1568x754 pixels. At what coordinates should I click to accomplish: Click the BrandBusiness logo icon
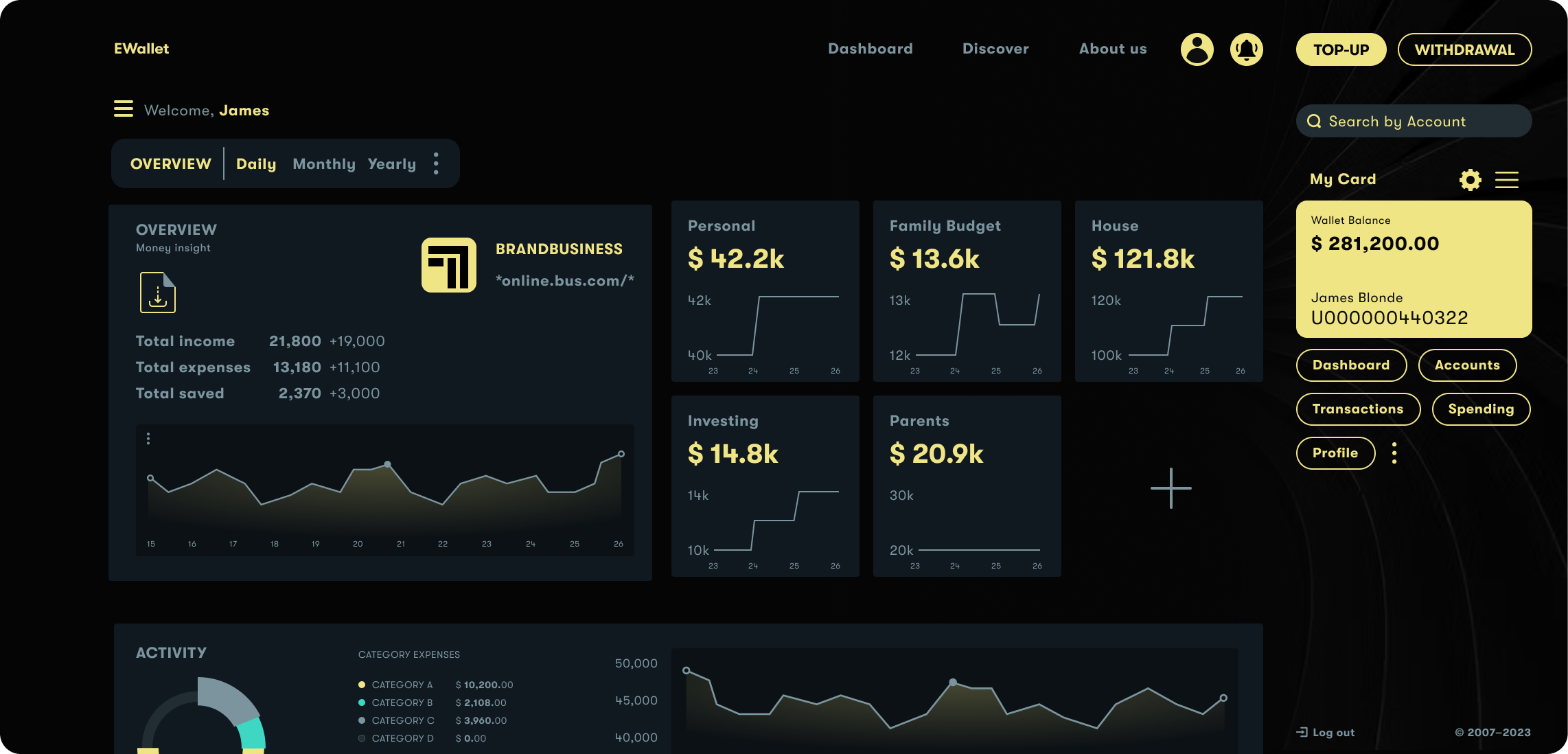click(449, 265)
